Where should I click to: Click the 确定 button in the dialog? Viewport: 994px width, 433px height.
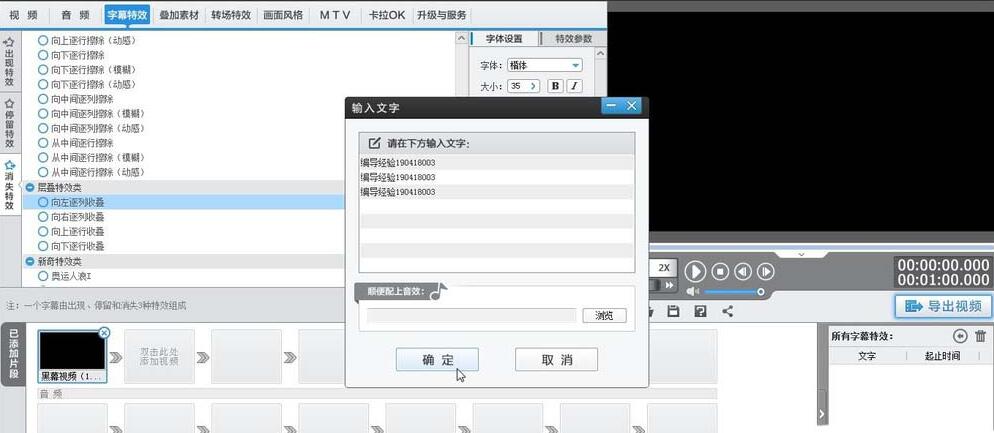(x=437, y=360)
